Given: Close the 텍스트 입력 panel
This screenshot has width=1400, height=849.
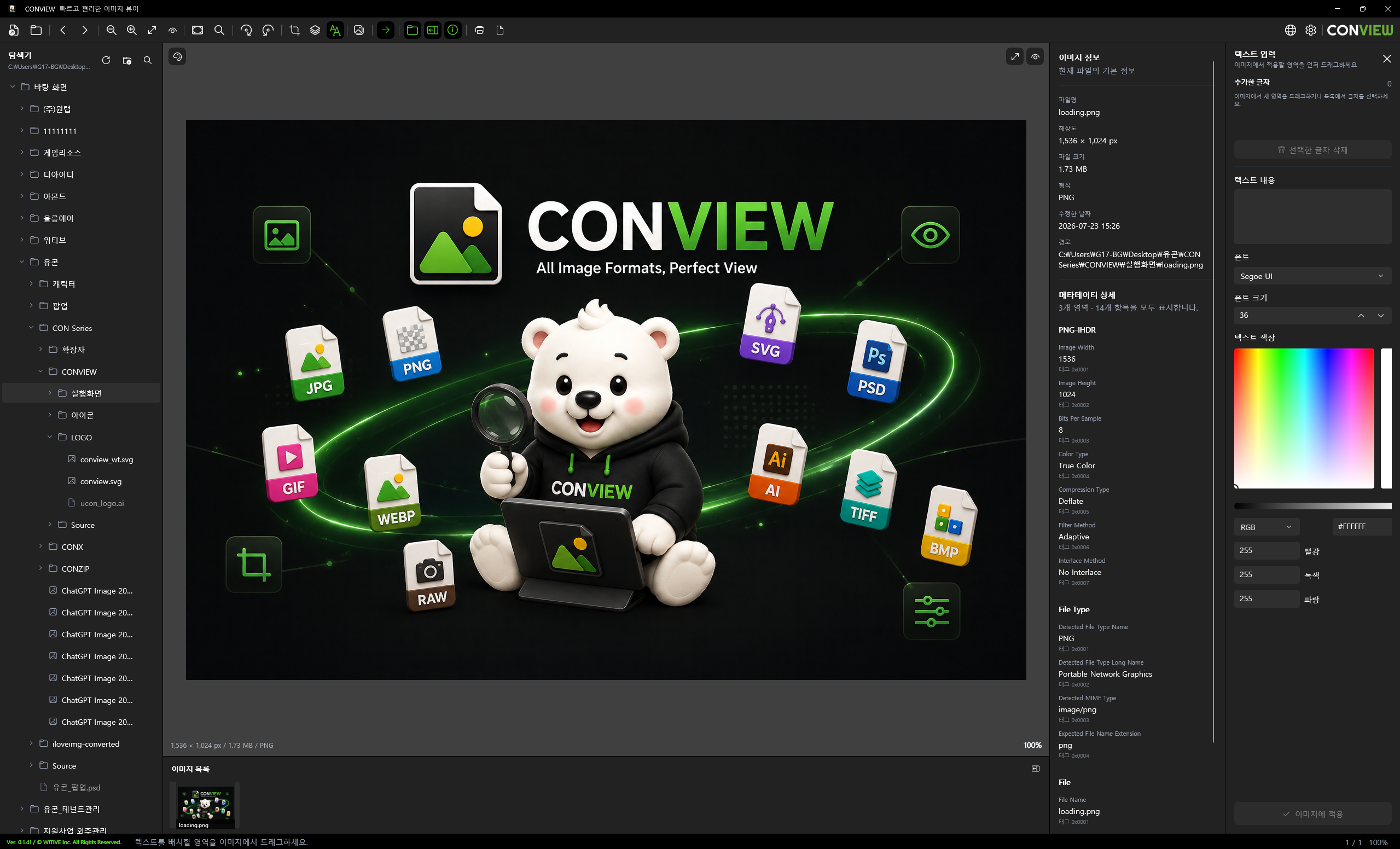Looking at the screenshot, I should [x=1387, y=59].
